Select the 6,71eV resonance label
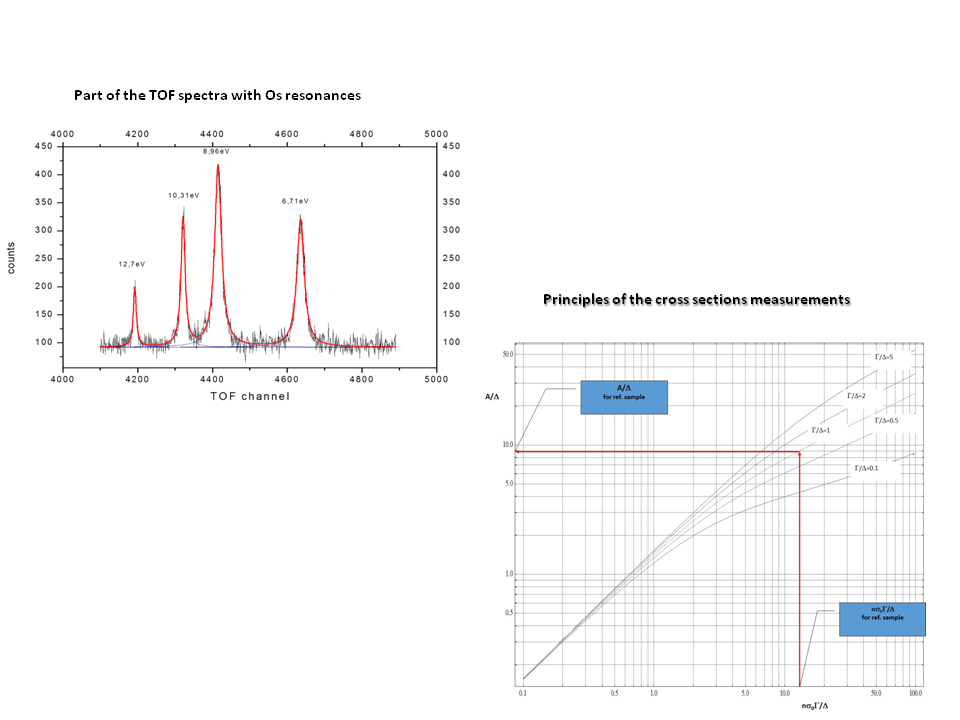 297,201
